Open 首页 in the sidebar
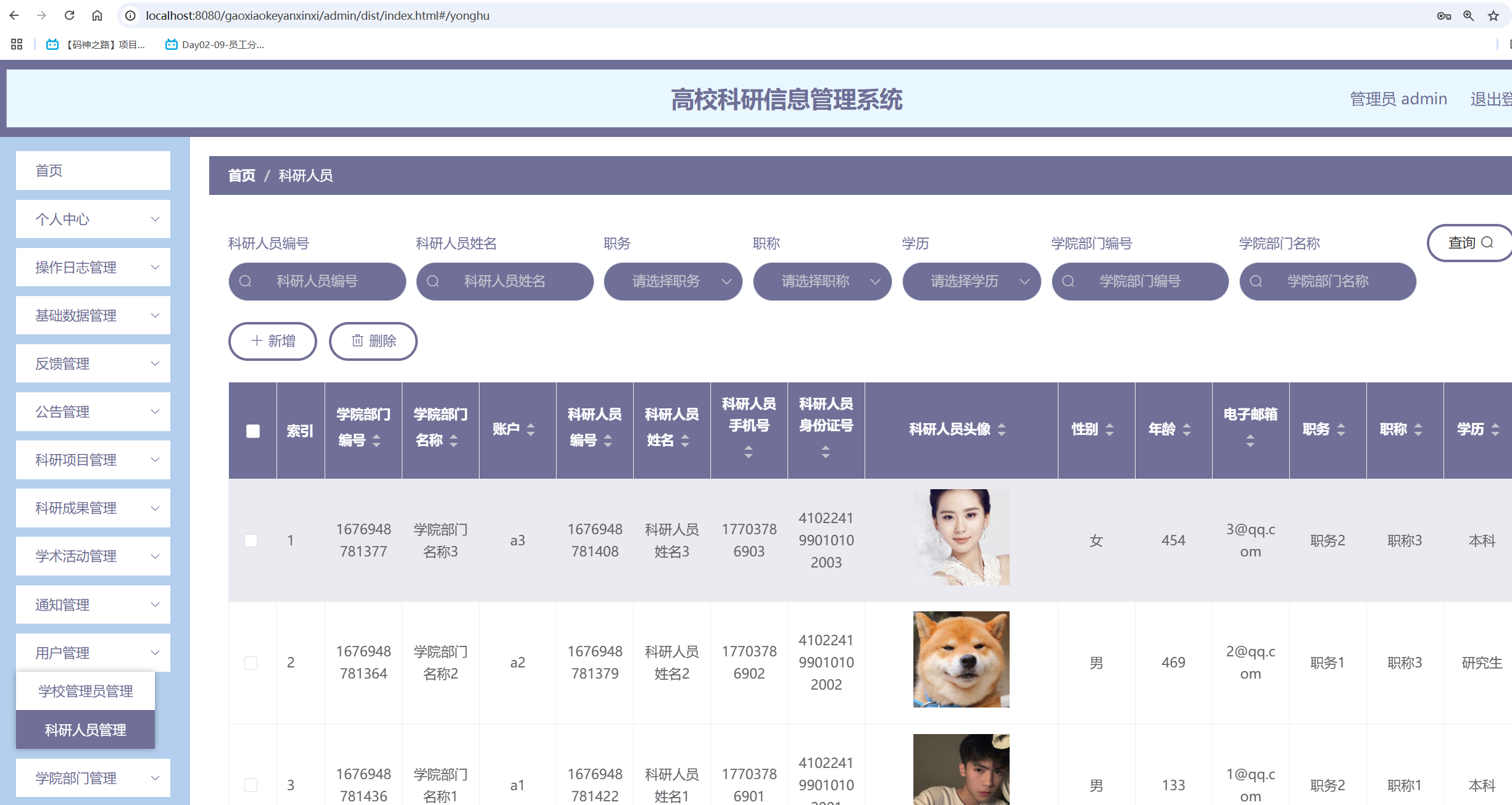This screenshot has height=805, width=1512. coord(93,170)
